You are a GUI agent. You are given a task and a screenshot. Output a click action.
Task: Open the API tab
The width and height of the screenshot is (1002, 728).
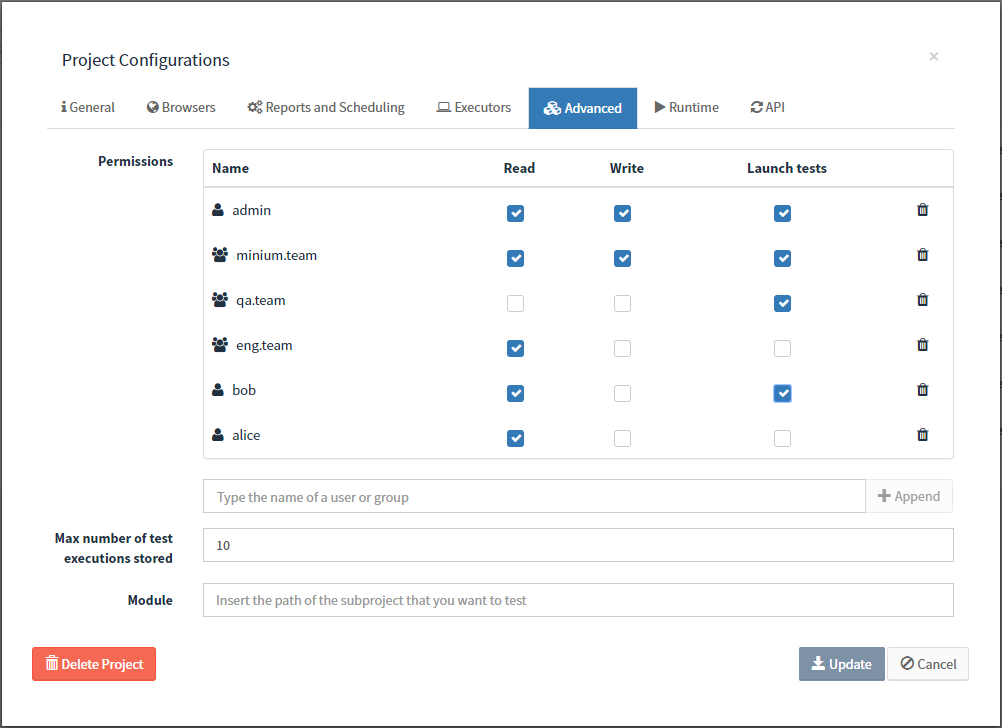[x=767, y=107]
